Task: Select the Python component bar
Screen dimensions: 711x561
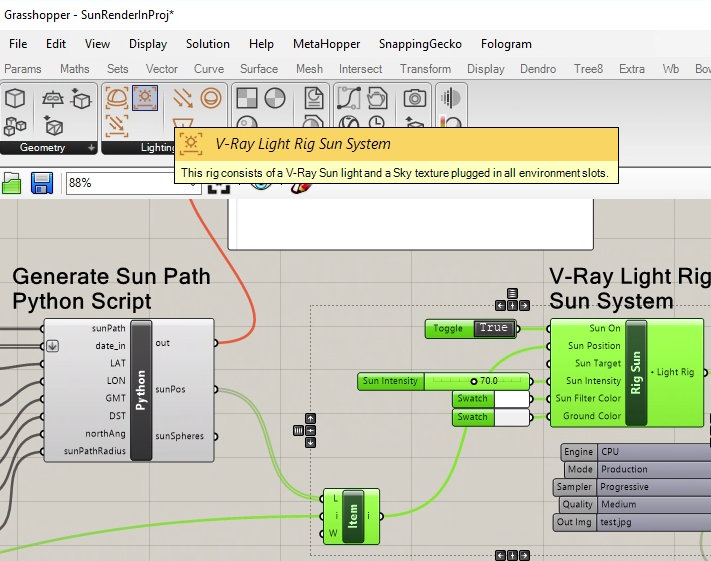Action: point(141,390)
